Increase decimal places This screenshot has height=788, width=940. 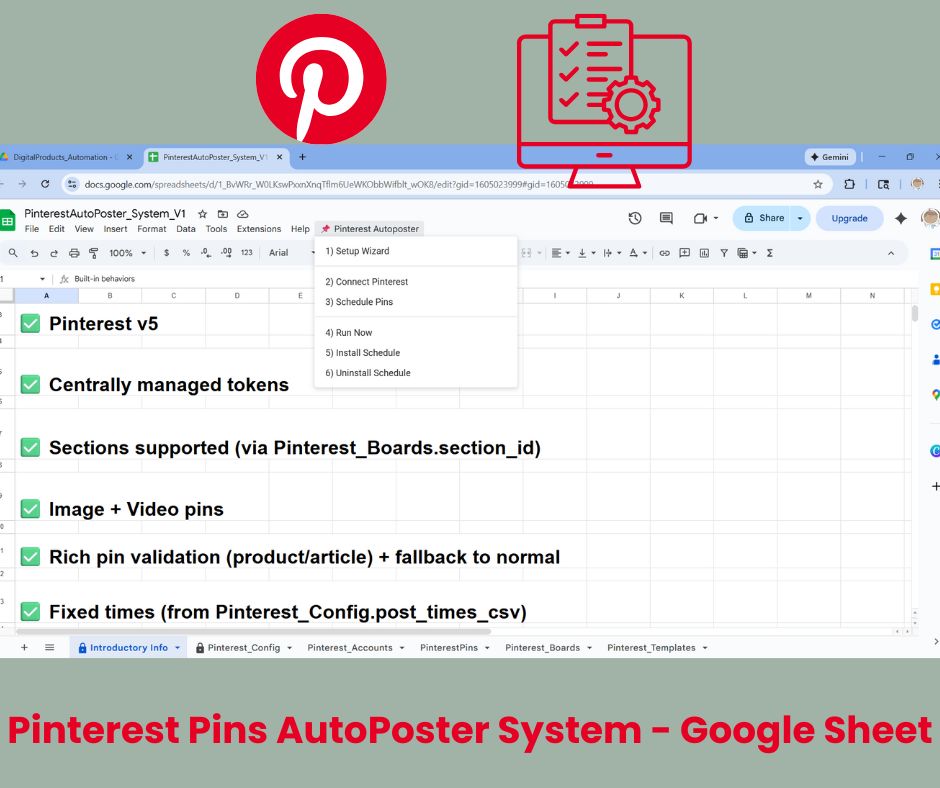pos(226,253)
